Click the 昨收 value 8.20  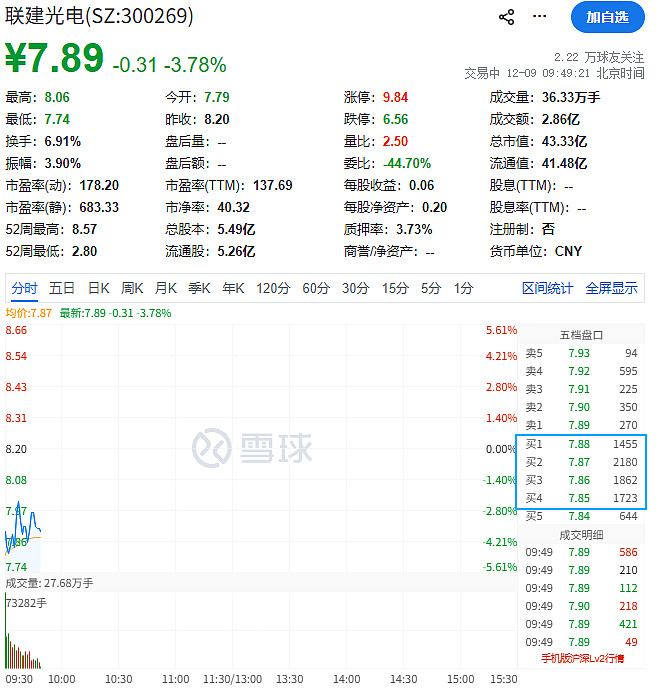pos(217,119)
